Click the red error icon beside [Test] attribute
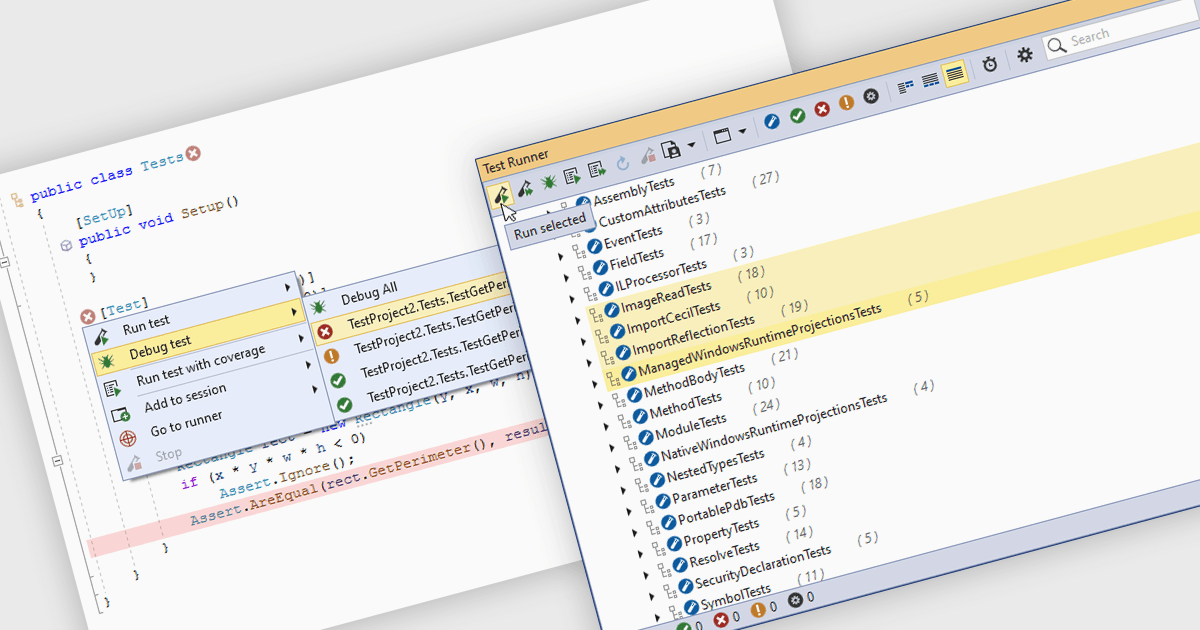The height and width of the screenshot is (630, 1200). coord(88,317)
